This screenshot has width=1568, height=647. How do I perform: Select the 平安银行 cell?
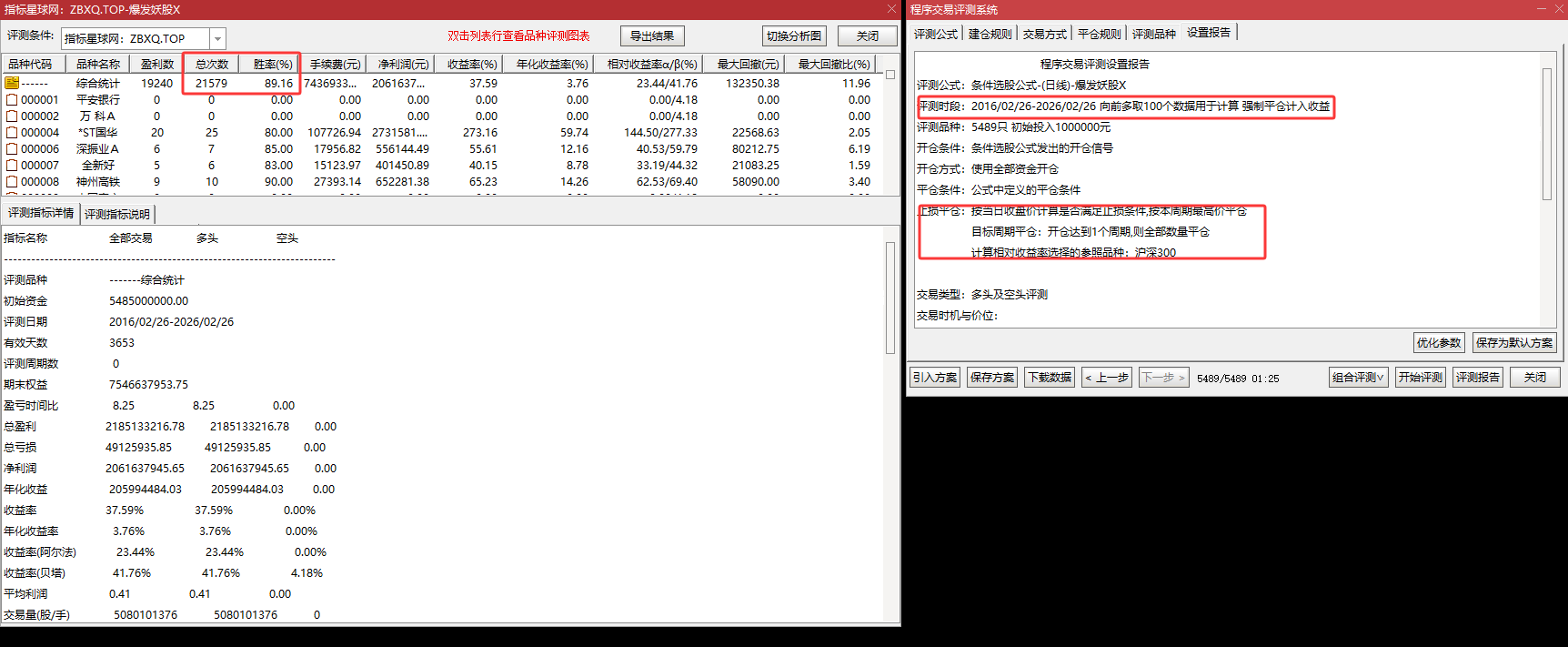point(98,100)
